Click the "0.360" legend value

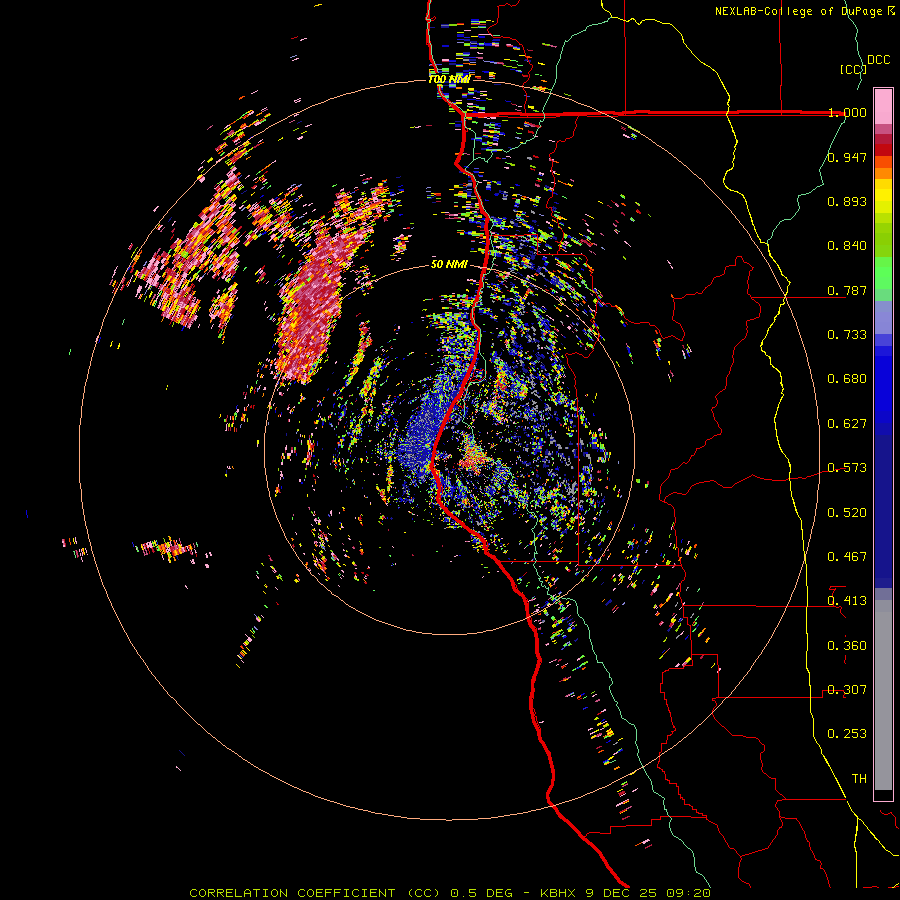pyautogui.click(x=847, y=646)
